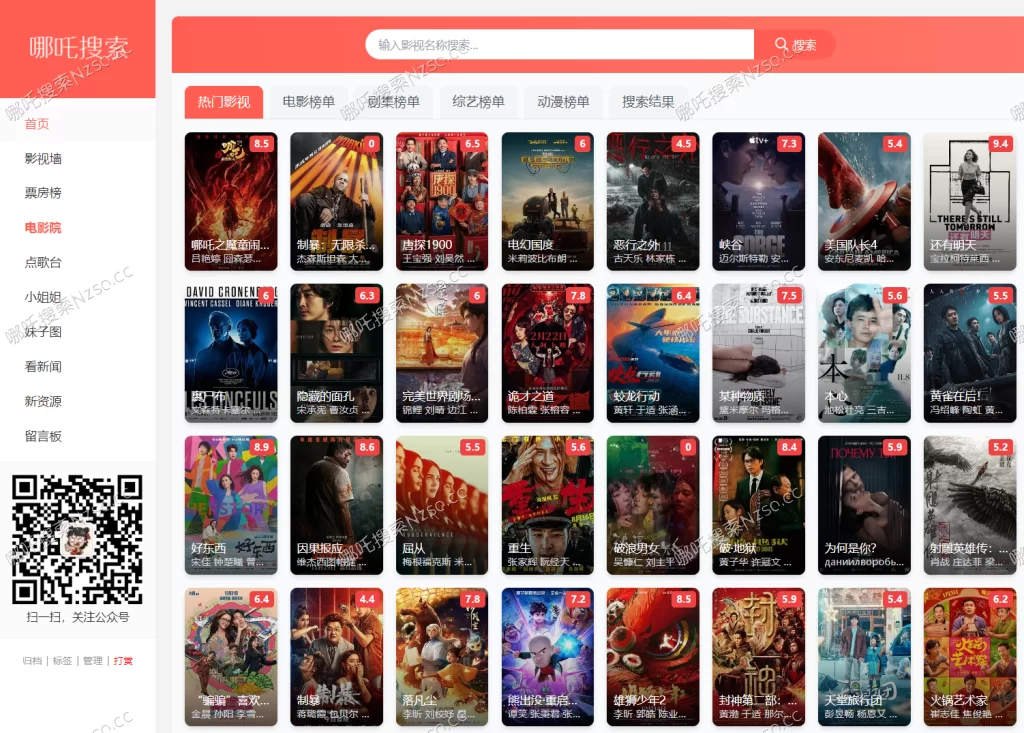Open 点歌台 in the sidebar
This screenshot has height=733, width=1024.
[43, 263]
